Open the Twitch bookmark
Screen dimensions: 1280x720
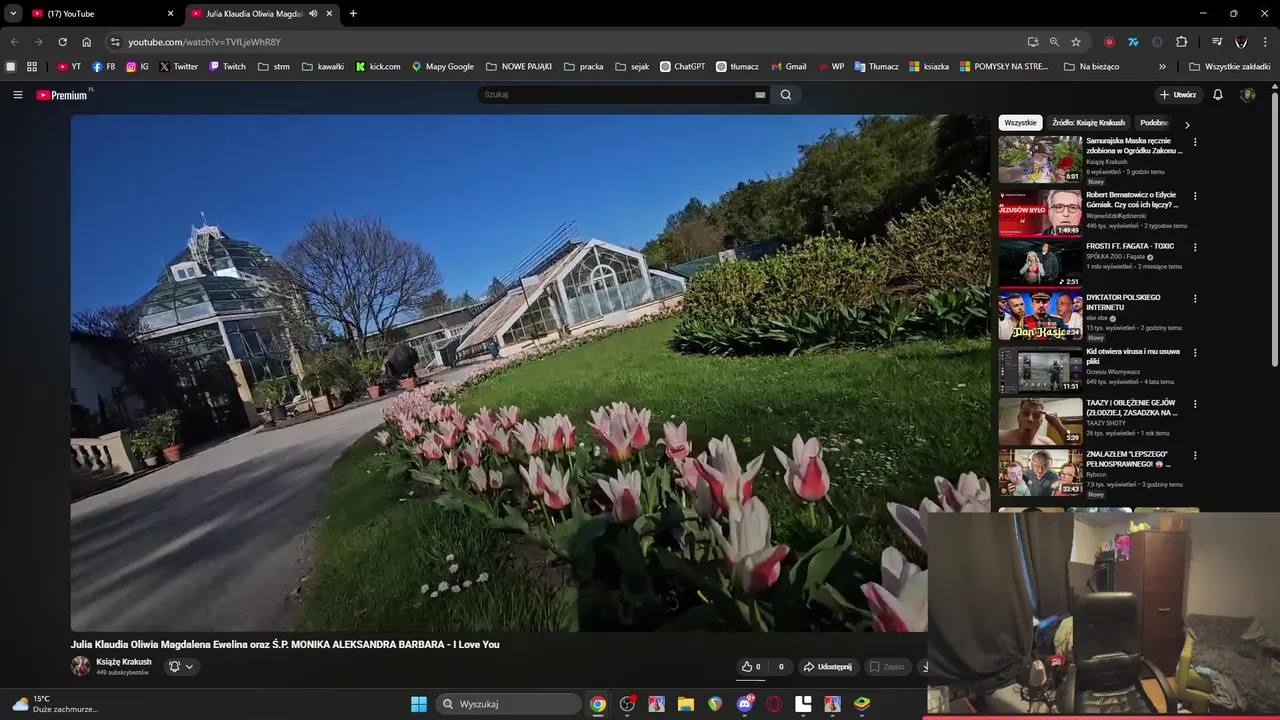pyautogui.click(x=227, y=67)
